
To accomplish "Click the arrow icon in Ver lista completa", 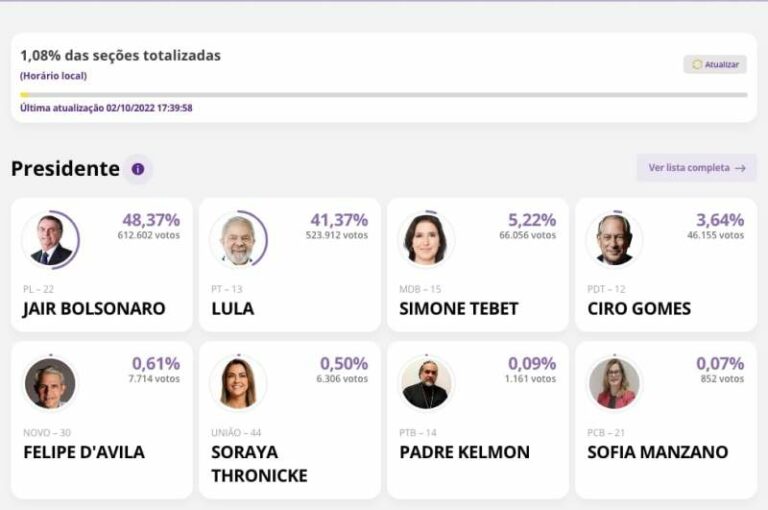I will pos(740,168).
